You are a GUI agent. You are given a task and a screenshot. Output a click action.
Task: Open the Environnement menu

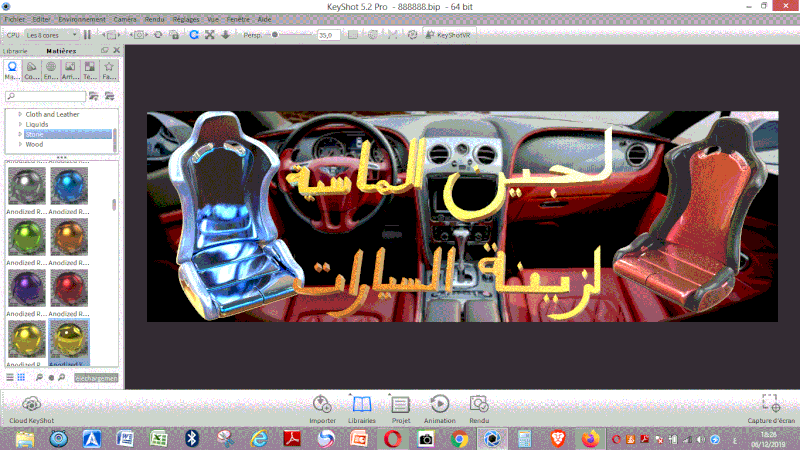[81, 19]
